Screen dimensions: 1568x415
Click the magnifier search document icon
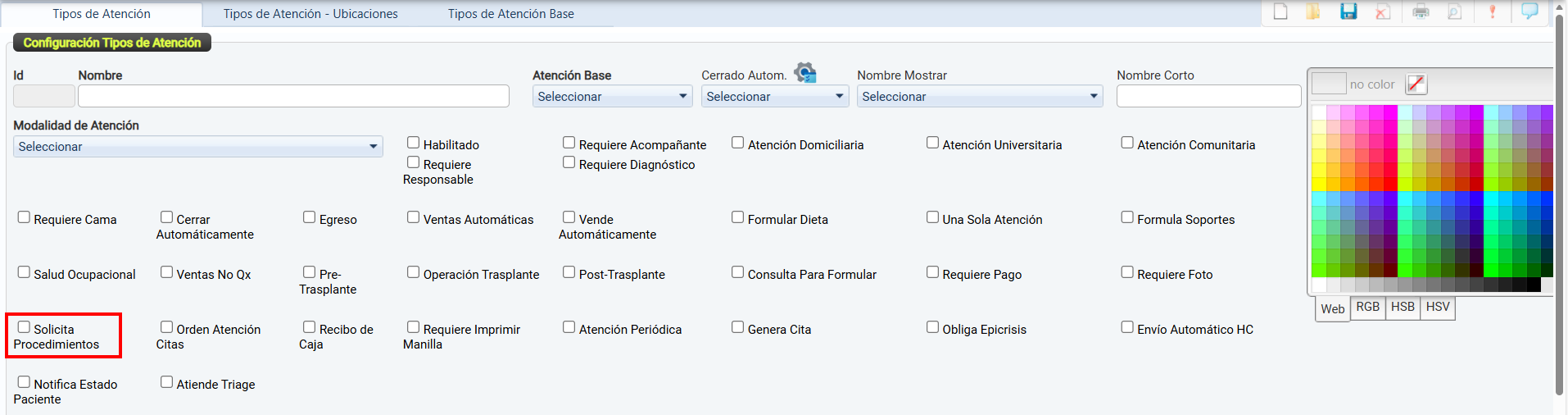pos(1455,11)
